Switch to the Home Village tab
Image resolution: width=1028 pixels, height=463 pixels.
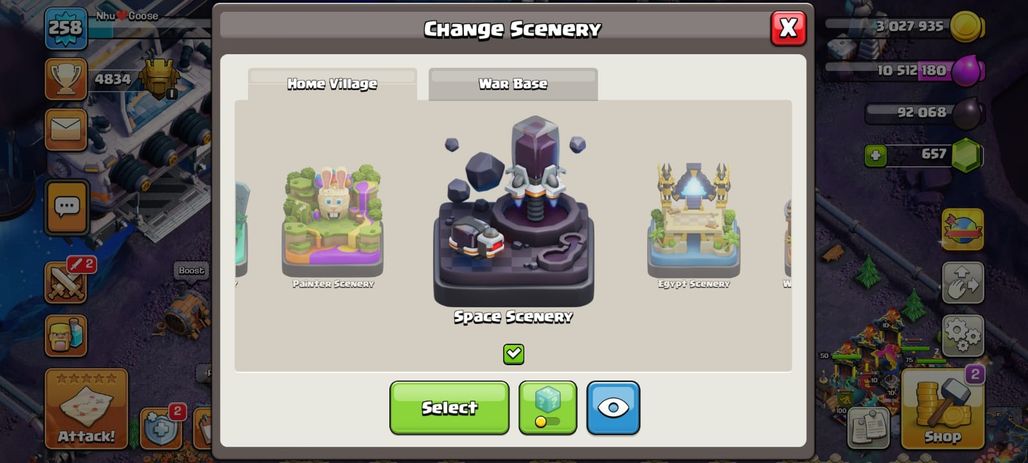click(x=332, y=84)
